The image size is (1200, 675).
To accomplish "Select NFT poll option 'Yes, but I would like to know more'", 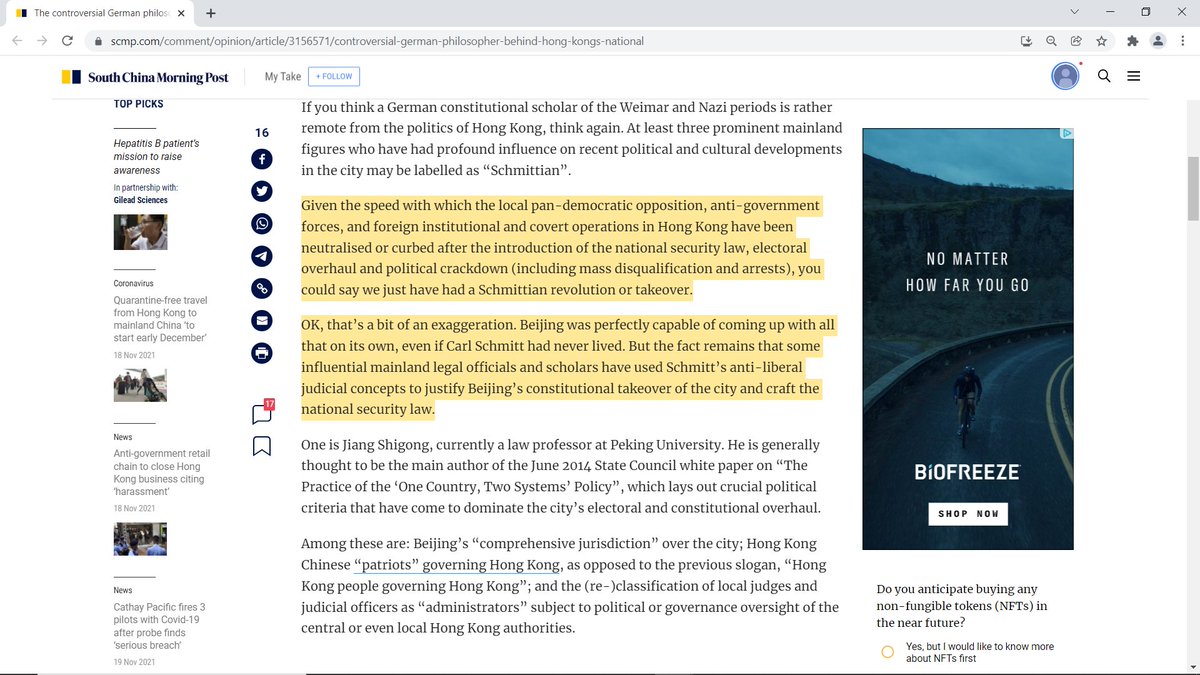I will click(887, 652).
